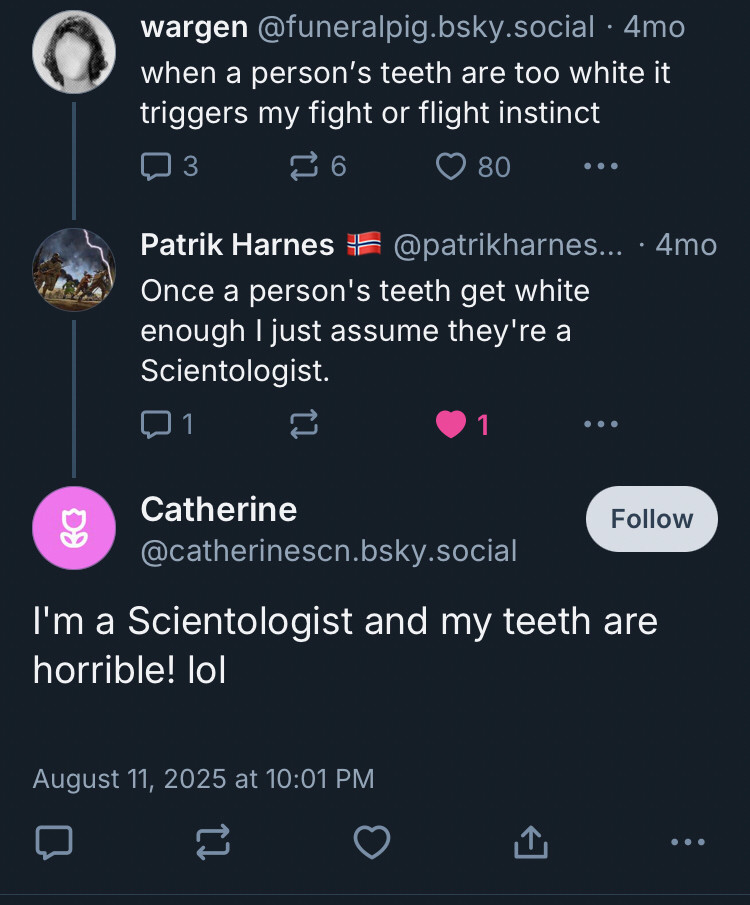Like Catherine's main post
Image resolution: width=750 pixels, height=905 pixels.
[x=371, y=842]
